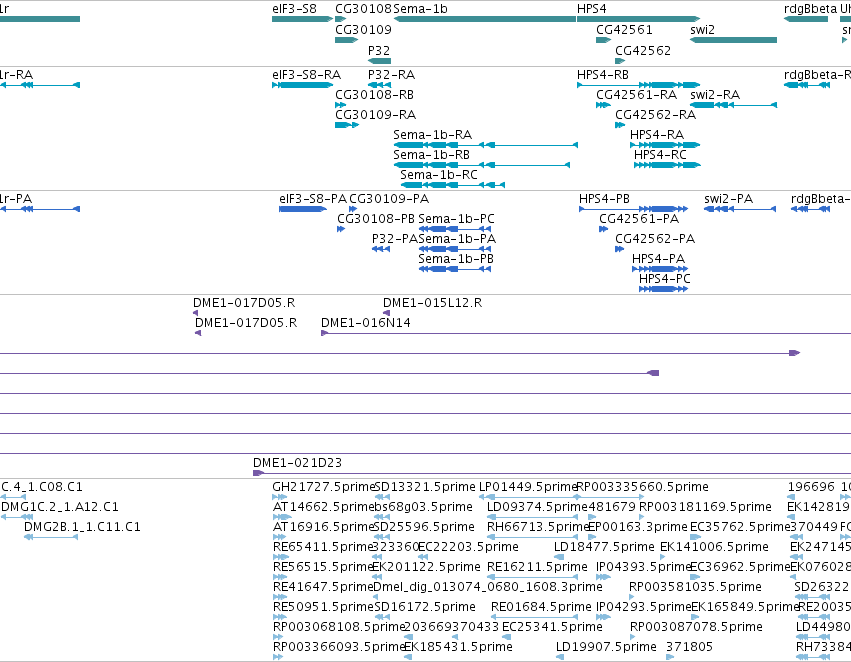Select the Sema-1b-PB protein feature

455,269
